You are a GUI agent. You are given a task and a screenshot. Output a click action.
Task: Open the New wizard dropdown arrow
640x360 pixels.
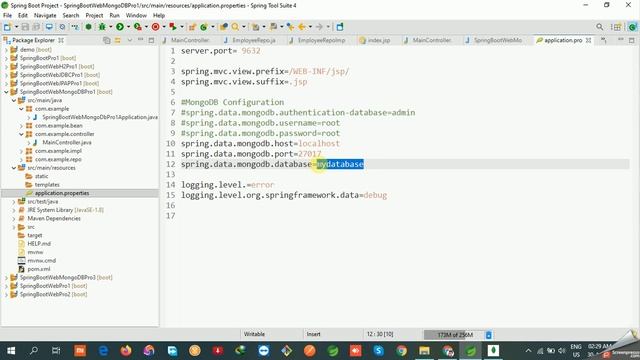pyautogui.click(x=16, y=27)
